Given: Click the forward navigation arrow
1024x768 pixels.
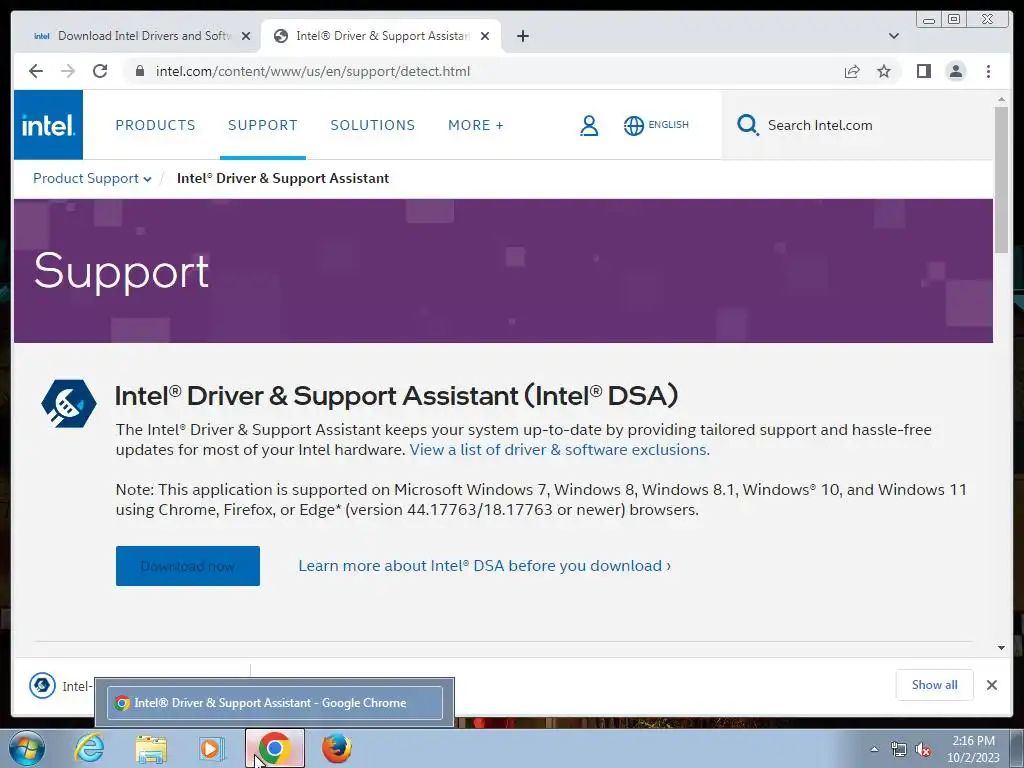Looking at the screenshot, I should [68, 71].
